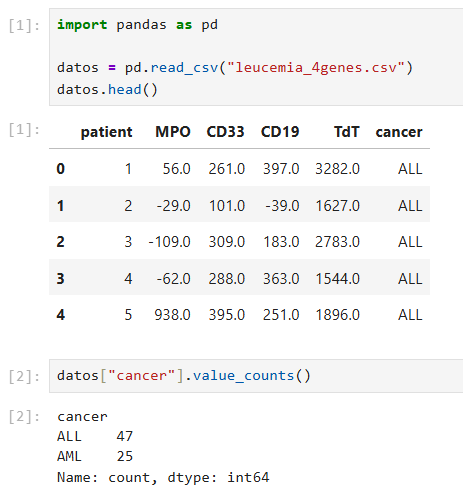Click the input prompt [1] of first cell

24,25
